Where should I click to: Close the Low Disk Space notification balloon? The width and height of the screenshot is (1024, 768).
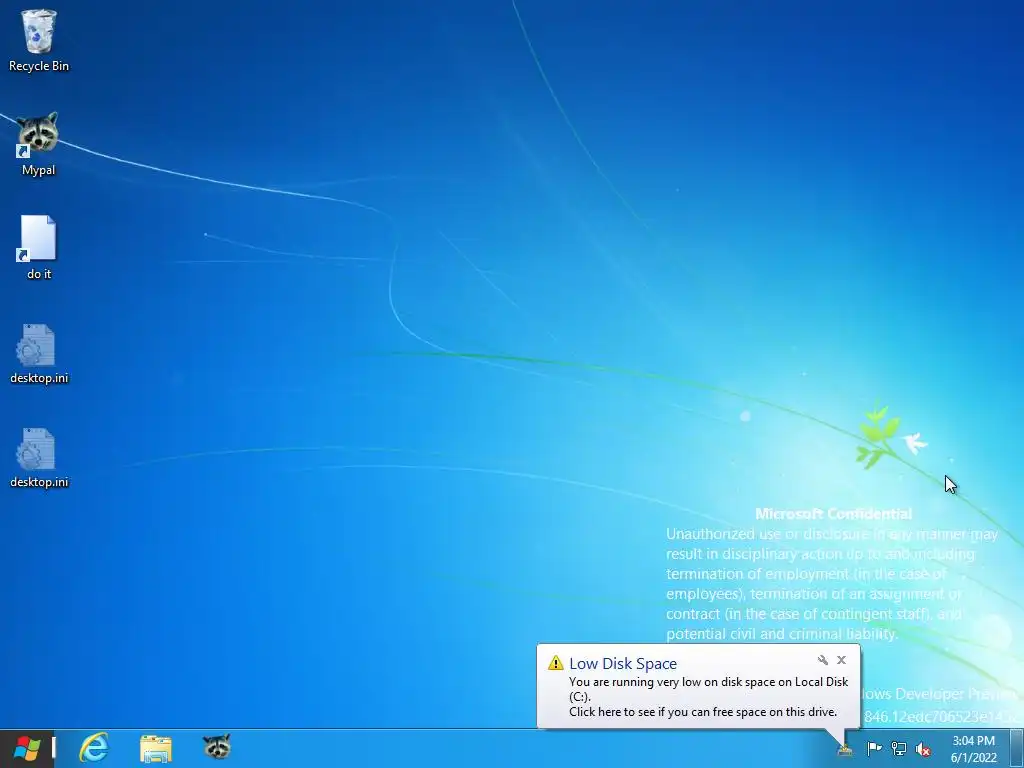click(842, 660)
